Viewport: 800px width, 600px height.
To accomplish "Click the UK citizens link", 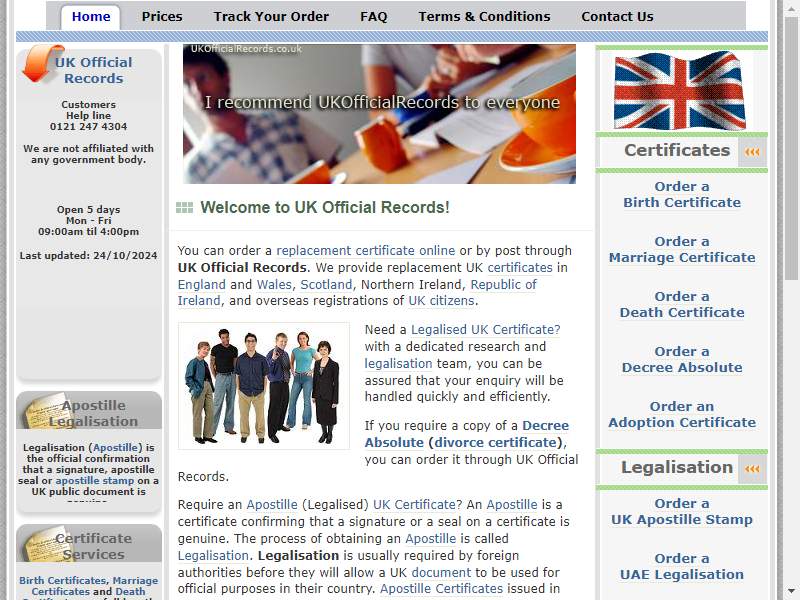I will (441, 301).
